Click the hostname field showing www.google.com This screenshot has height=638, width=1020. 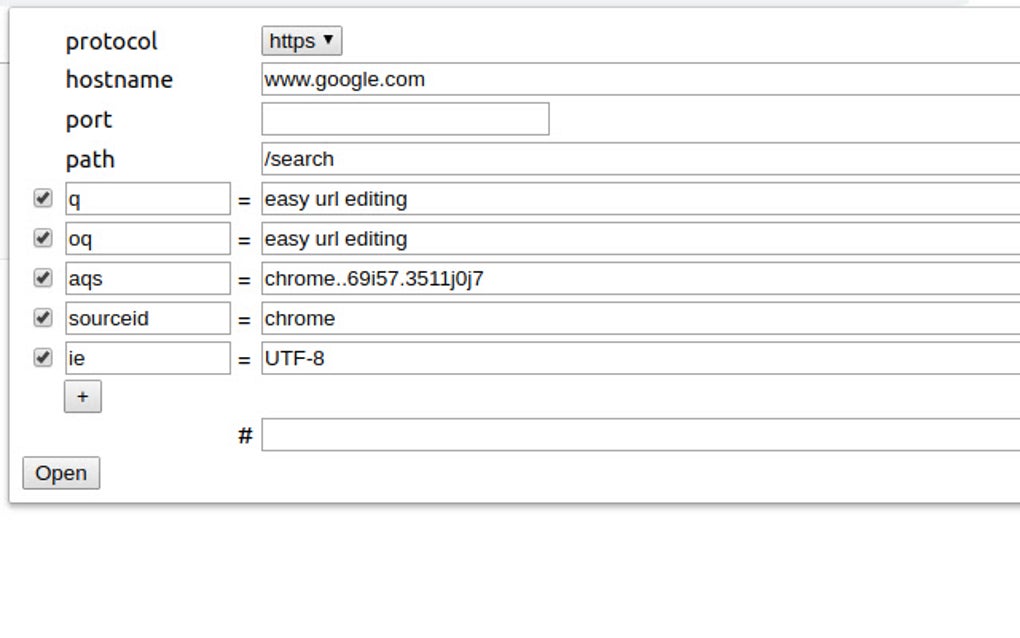pos(500,78)
